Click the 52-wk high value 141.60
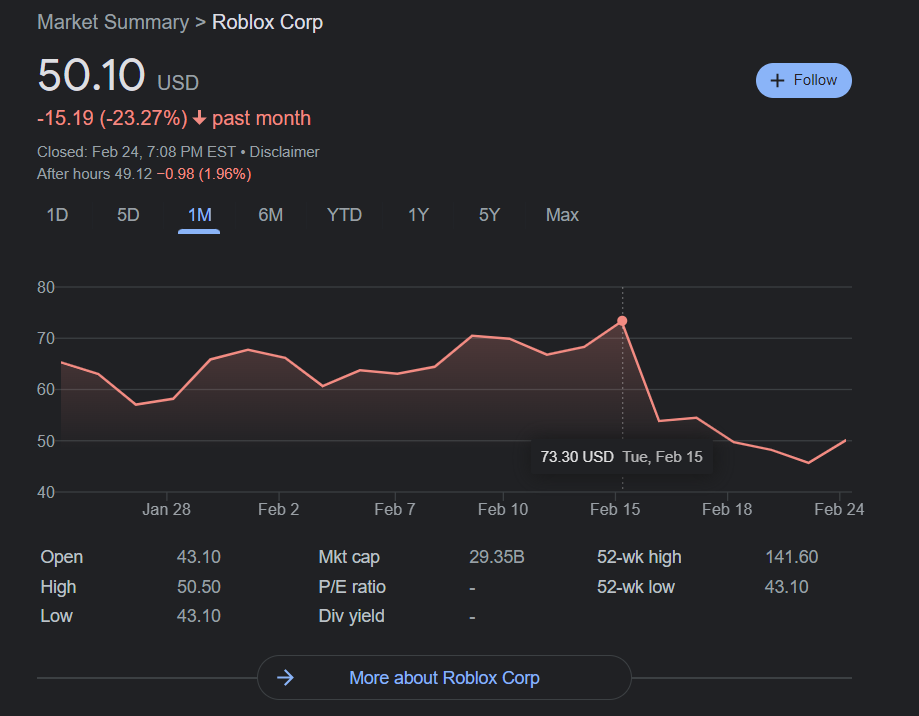This screenshot has height=716, width=919. (x=791, y=557)
